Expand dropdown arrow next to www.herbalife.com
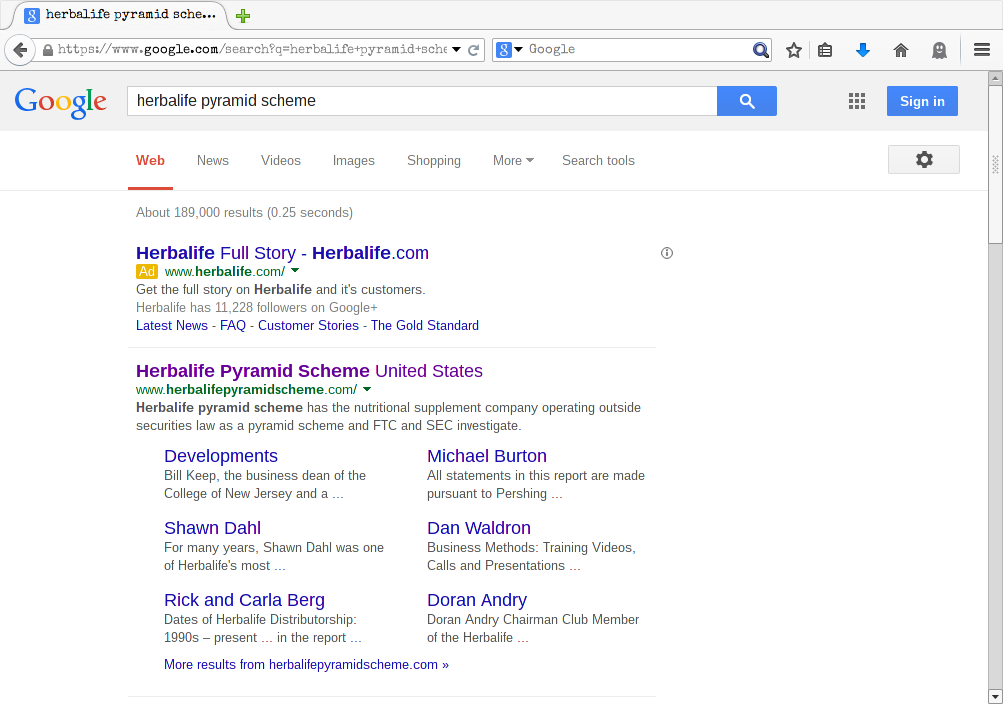 click(x=295, y=270)
